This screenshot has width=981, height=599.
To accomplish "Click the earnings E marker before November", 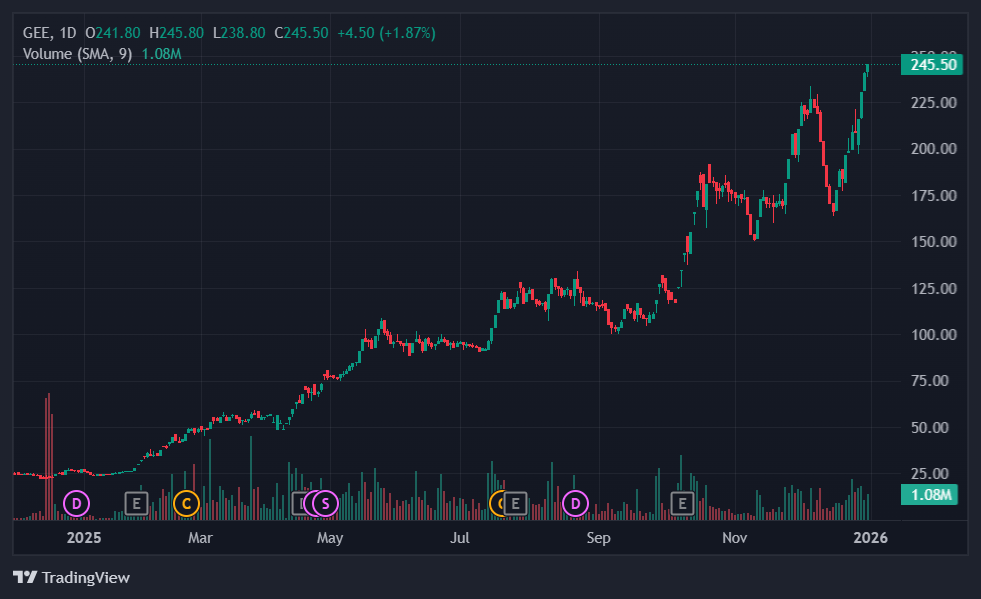I will tap(682, 503).
